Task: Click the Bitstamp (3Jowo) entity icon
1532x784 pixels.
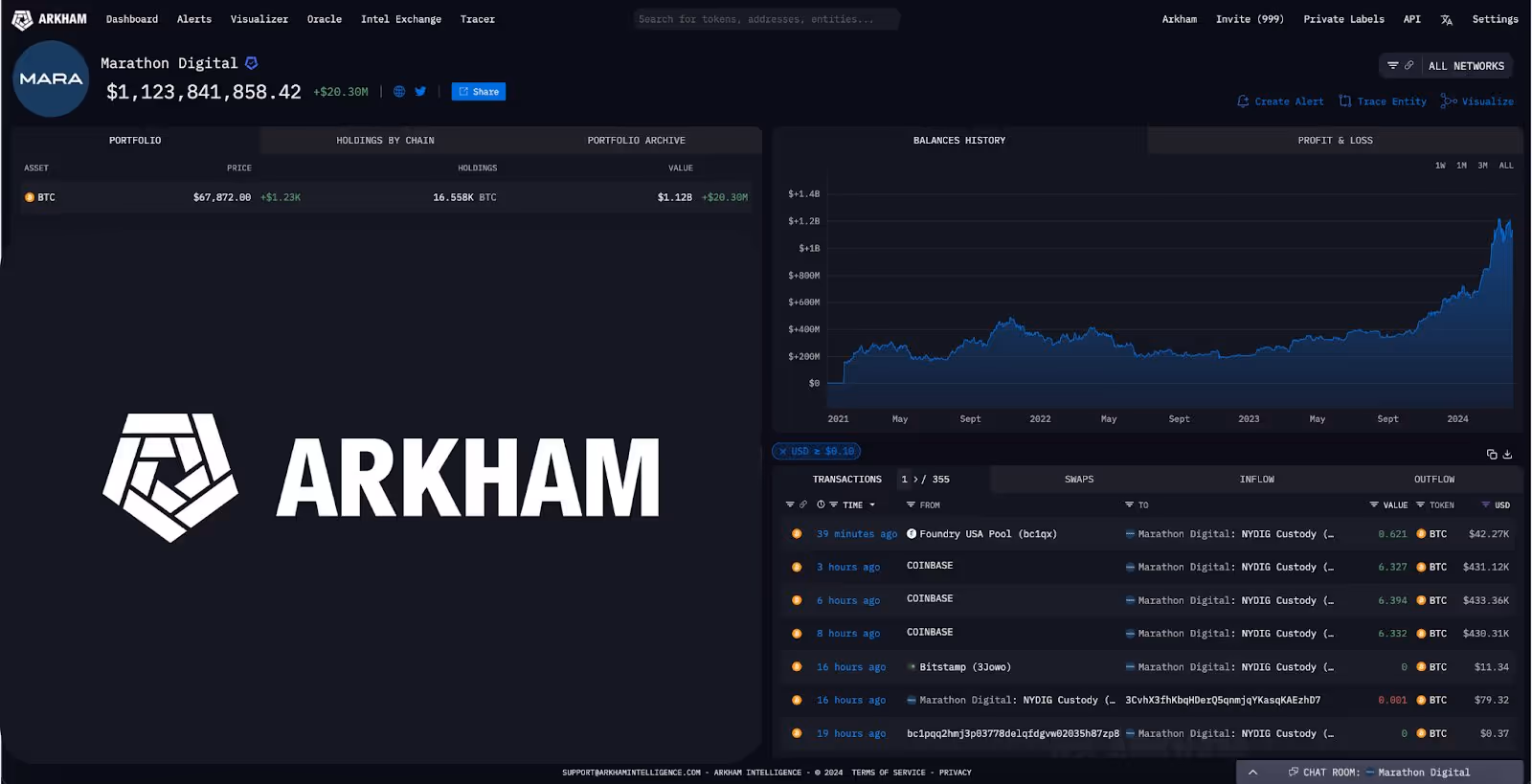Action: click(x=912, y=667)
